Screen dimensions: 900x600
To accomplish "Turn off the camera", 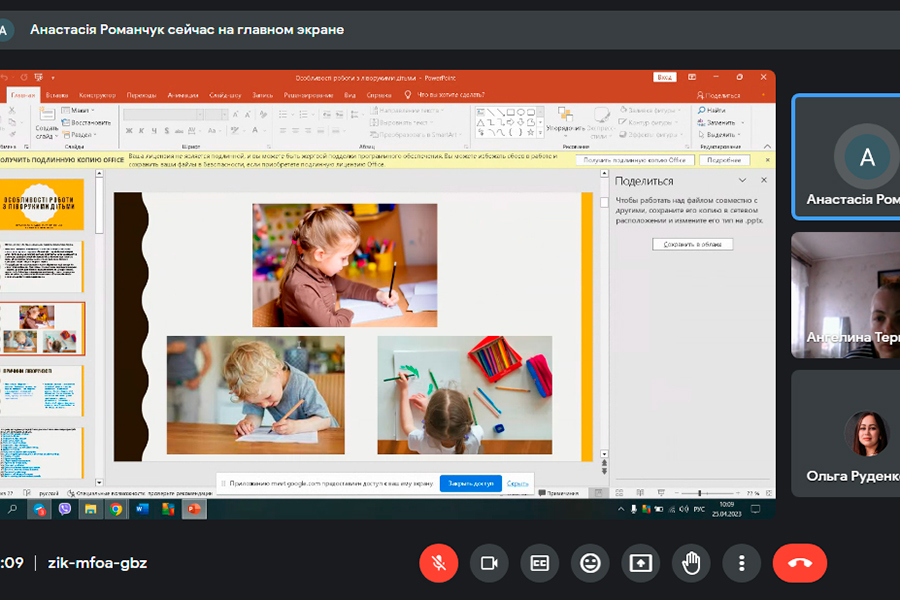I will coord(489,563).
